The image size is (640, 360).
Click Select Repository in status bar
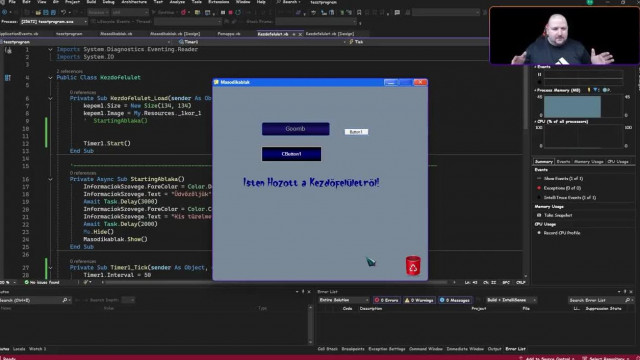click(607, 358)
